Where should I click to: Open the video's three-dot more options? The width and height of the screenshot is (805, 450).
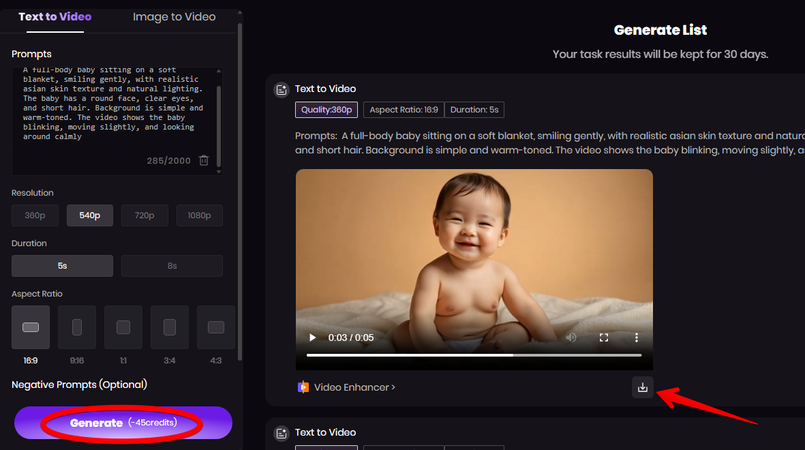pos(637,338)
